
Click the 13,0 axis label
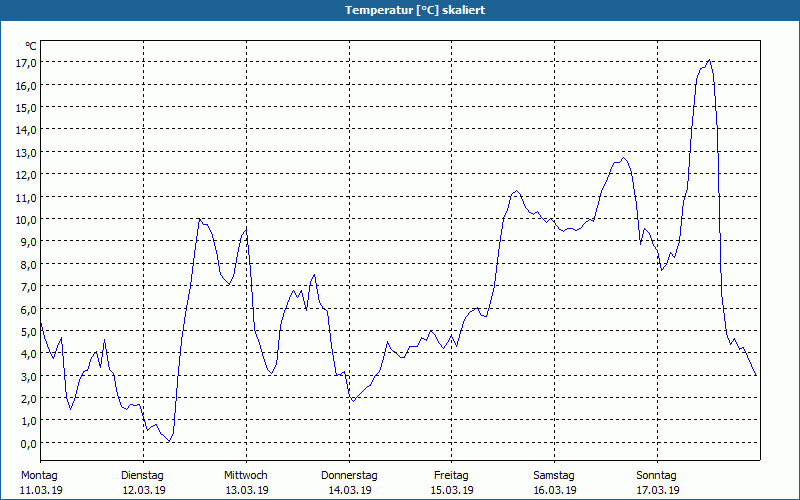point(26,153)
